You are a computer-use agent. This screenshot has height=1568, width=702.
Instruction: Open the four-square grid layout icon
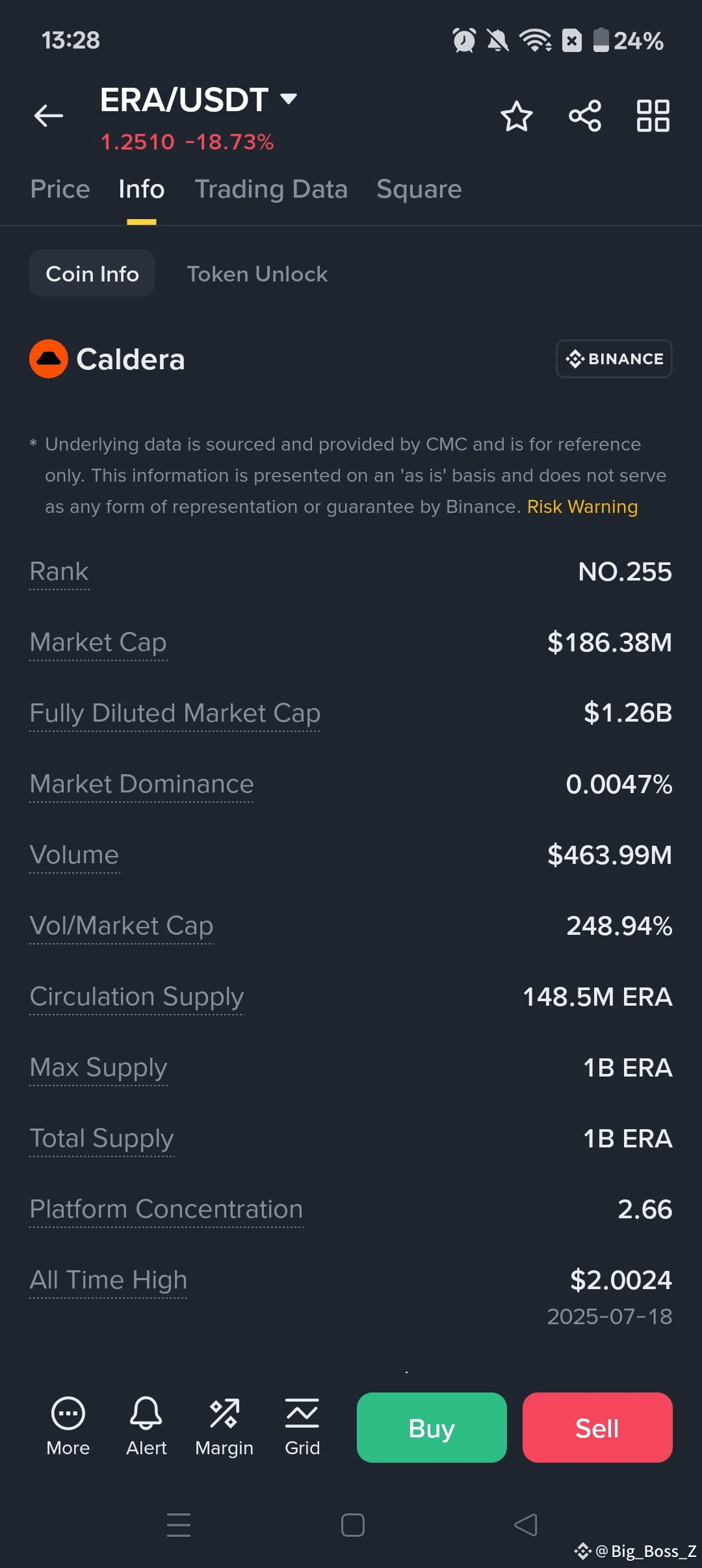[x=653, y=116]
